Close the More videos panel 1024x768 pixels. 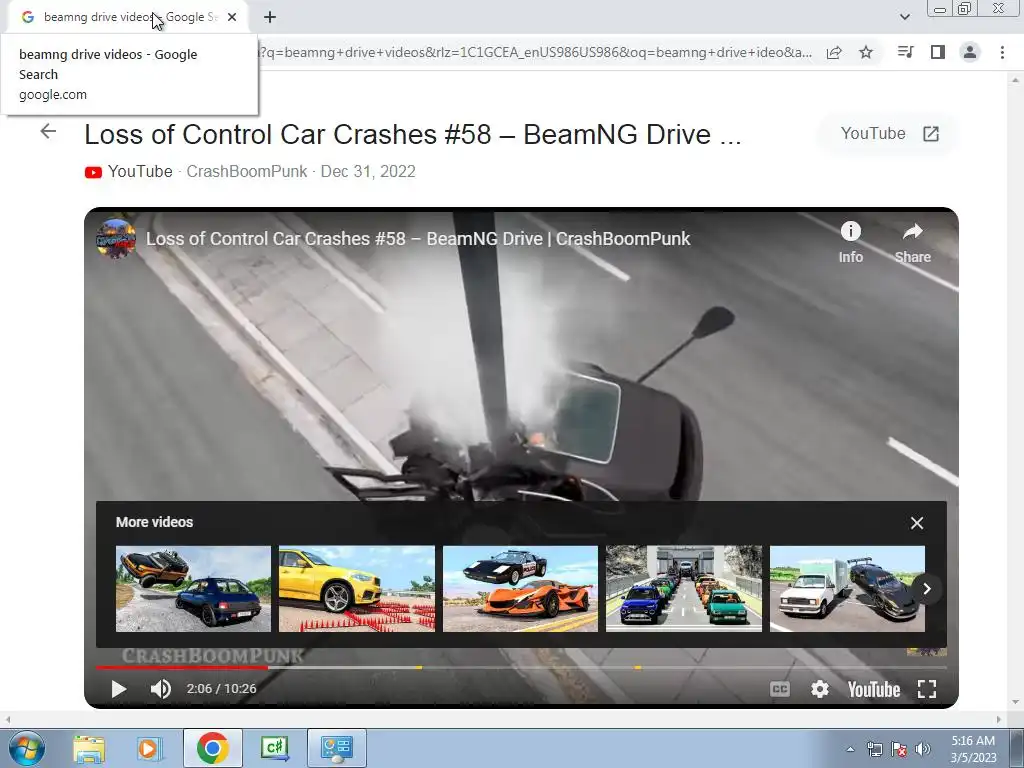(x=917, y=523)
